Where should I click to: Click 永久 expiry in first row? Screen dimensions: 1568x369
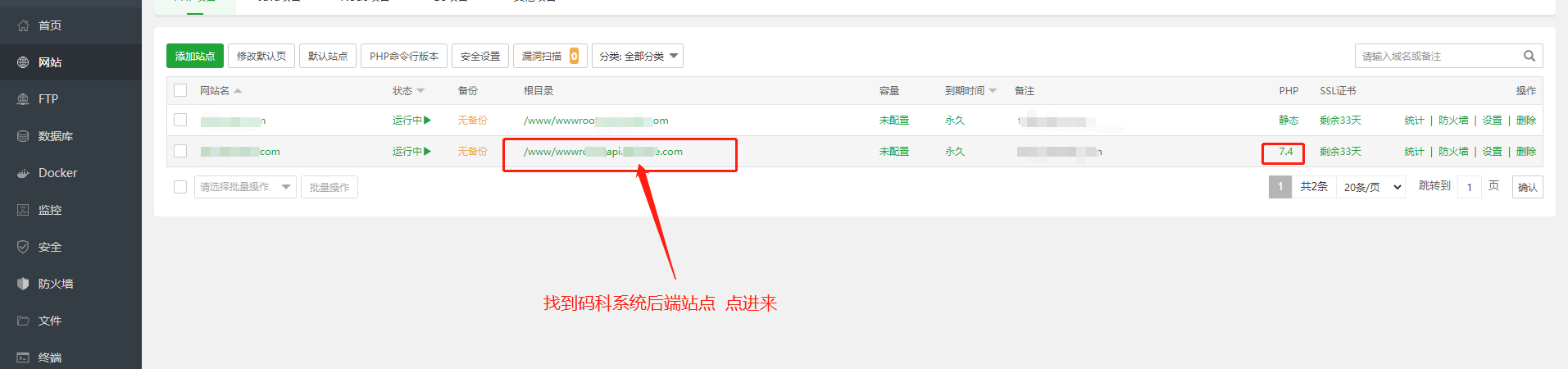955,121
